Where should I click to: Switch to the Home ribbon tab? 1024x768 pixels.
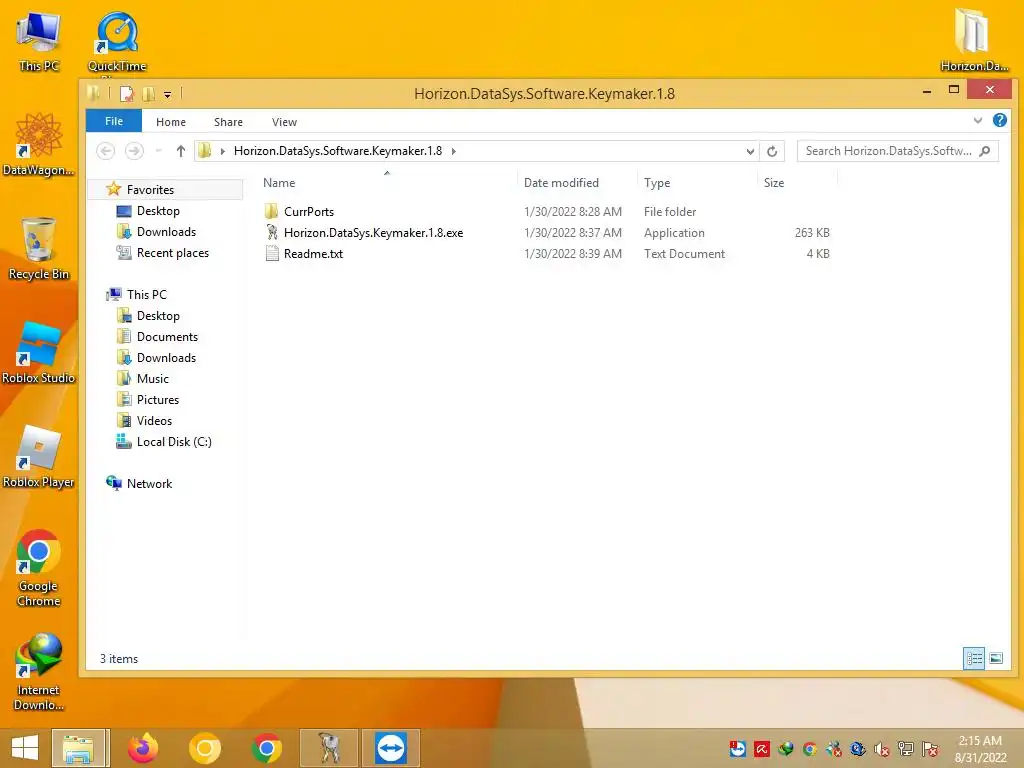[x=170, y=122]
